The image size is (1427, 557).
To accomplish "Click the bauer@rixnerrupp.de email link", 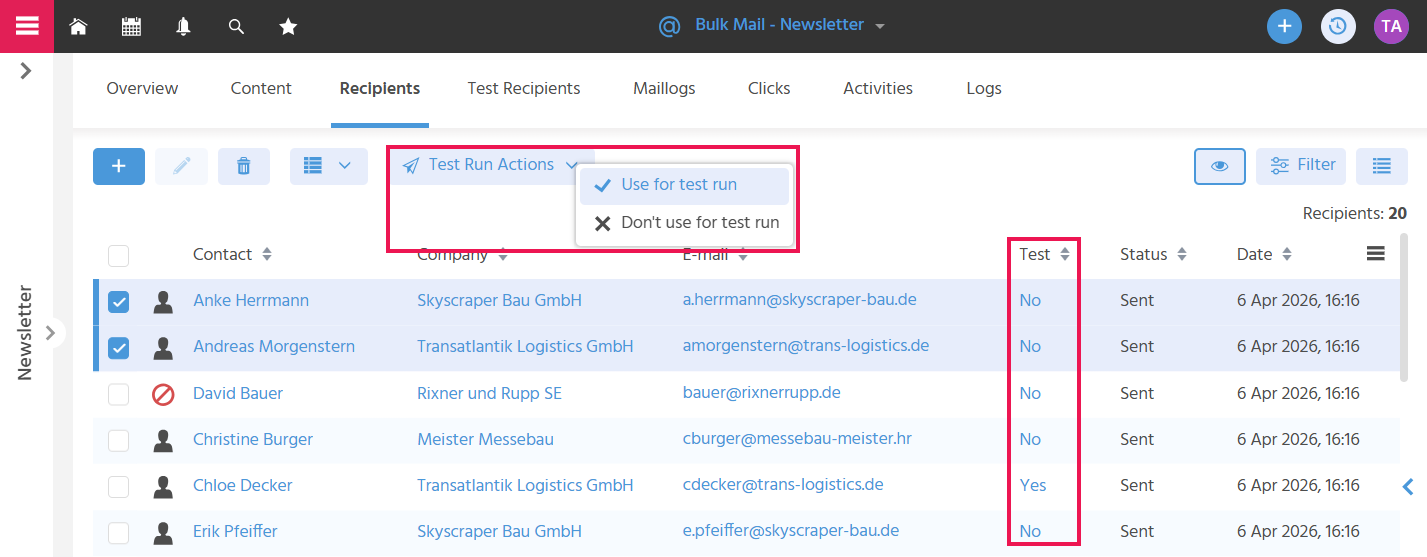I will pyautogui.click(x=762, y=393).
